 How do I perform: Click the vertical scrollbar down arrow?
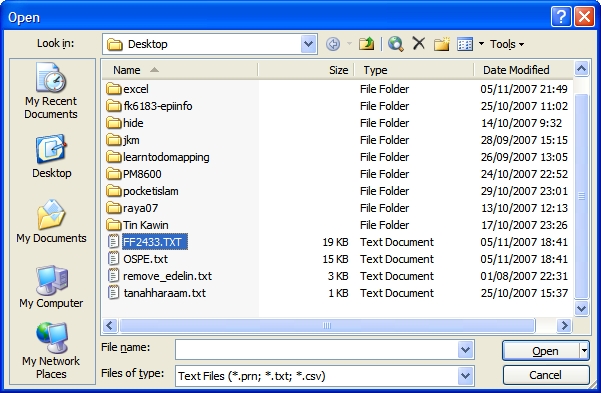pos(581,308)
